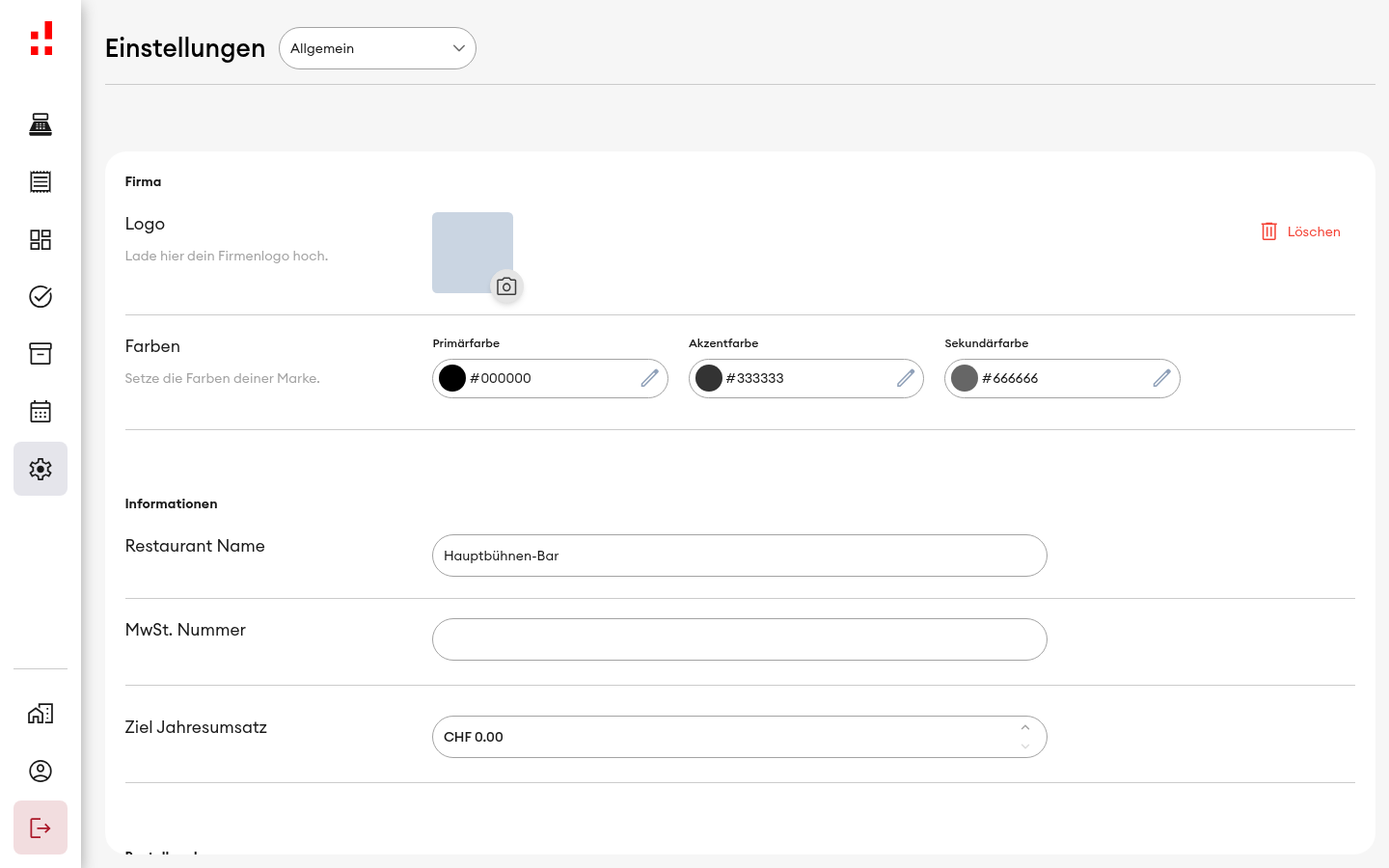Edit Primärfarbe with the pencil icon
This screenshot has width=1389, height=868.
[650, 378]
